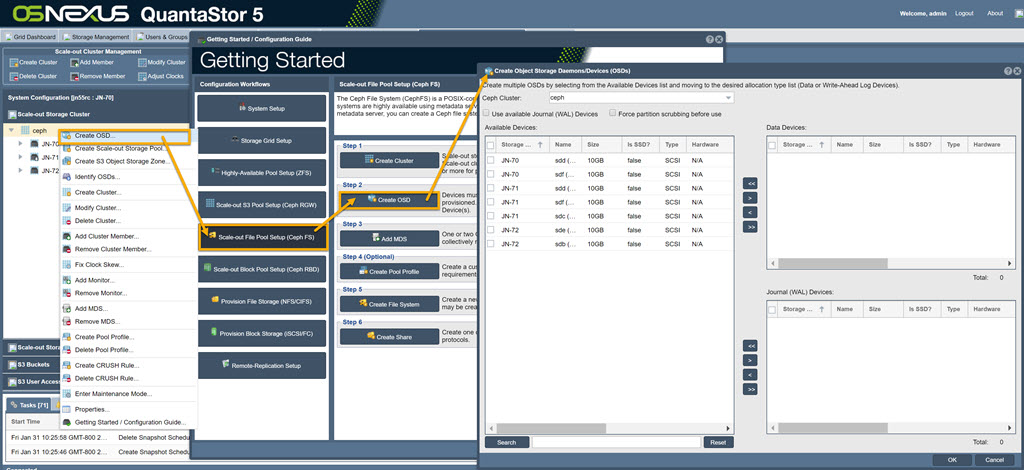
Task: Click Add Member toolbar button
Action: [91, 63]
